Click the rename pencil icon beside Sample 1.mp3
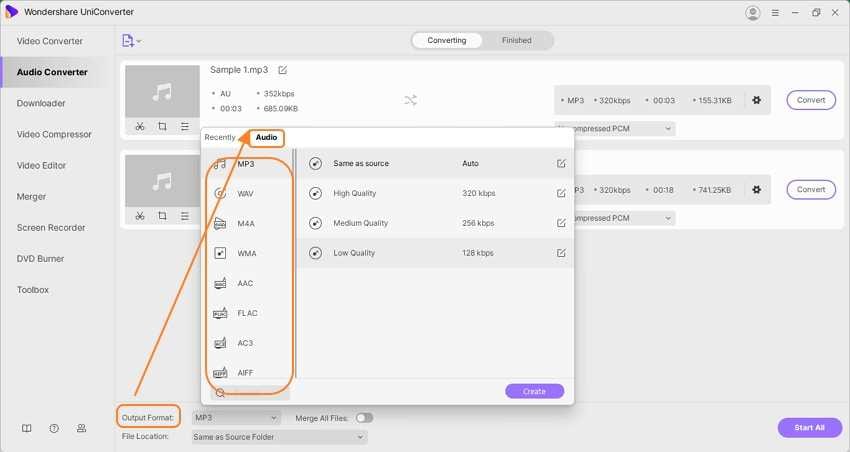The height and width of the screenshot is (452, 850). pyautogui.click(x=283, y=70)
